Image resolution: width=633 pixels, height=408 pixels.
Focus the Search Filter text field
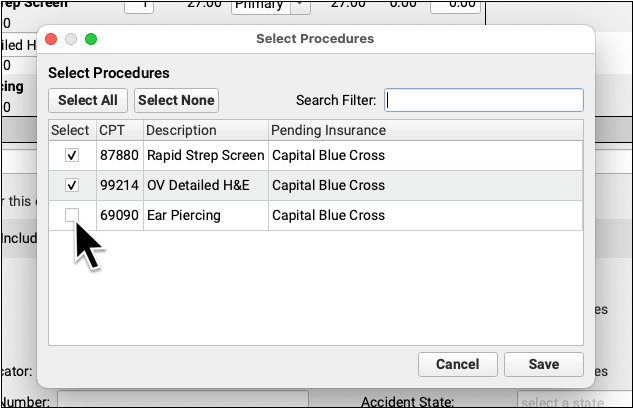click(x=484, y=100)
